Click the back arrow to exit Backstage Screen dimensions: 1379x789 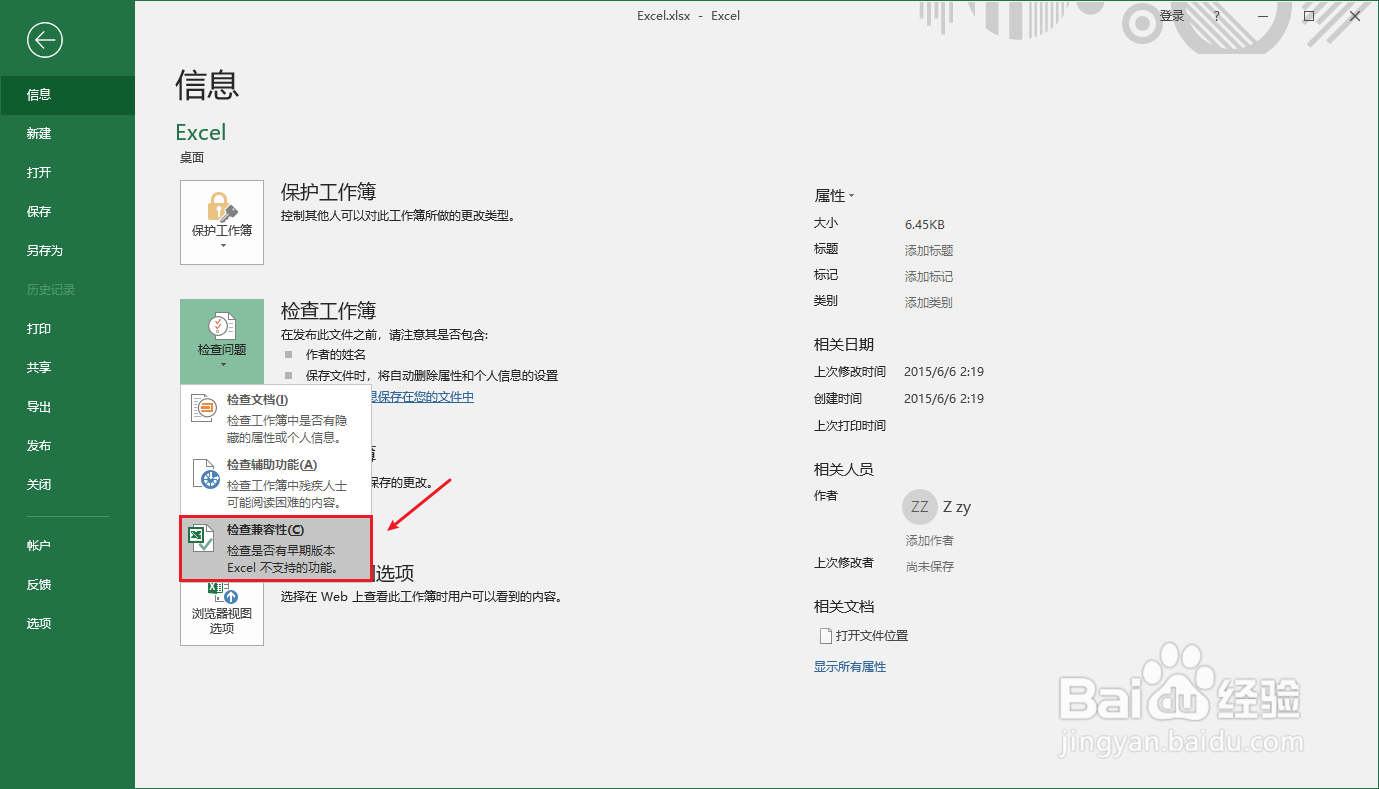pyautogui.click(x=45, y=40)
